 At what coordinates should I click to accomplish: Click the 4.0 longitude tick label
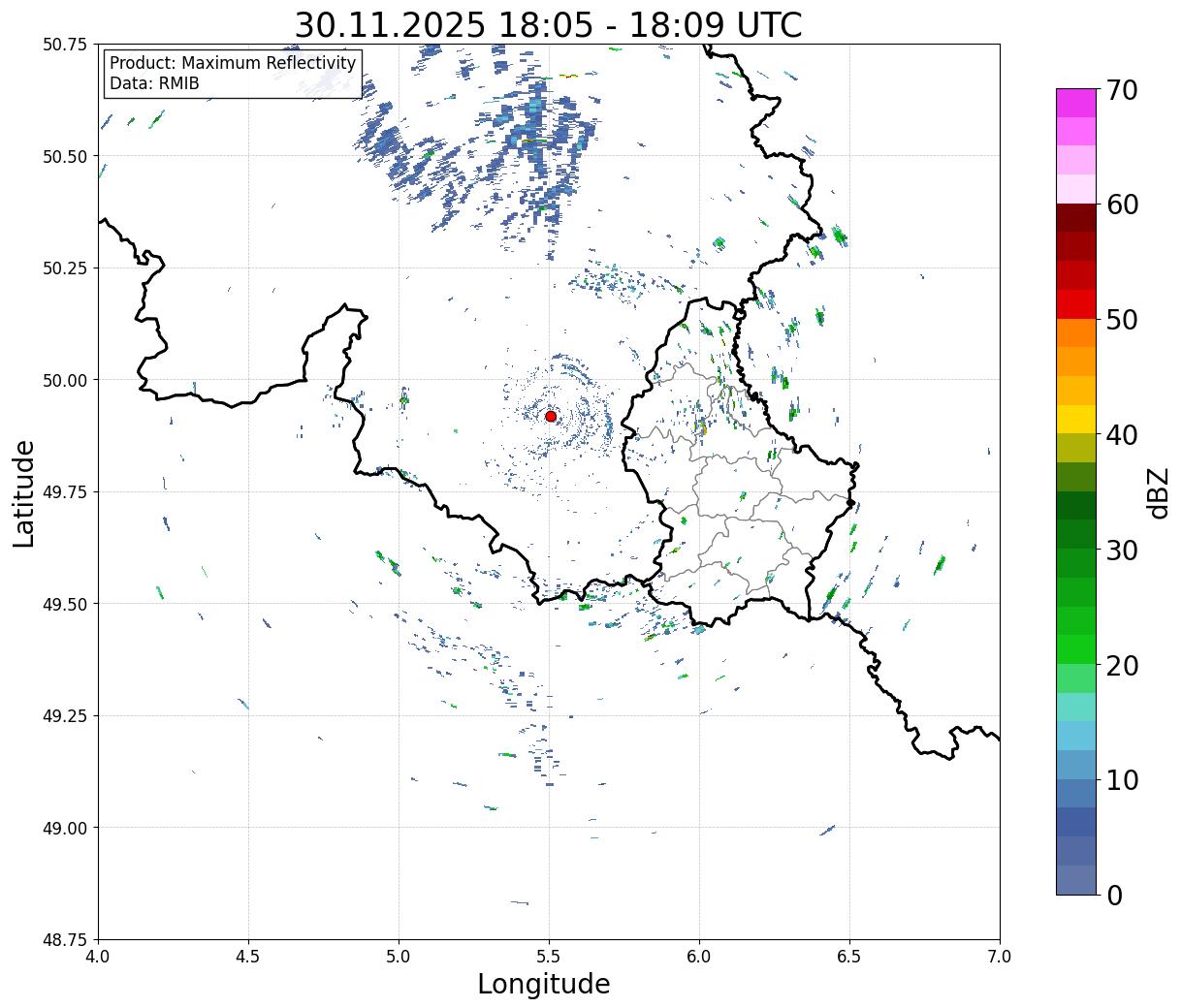coord(98,957)
